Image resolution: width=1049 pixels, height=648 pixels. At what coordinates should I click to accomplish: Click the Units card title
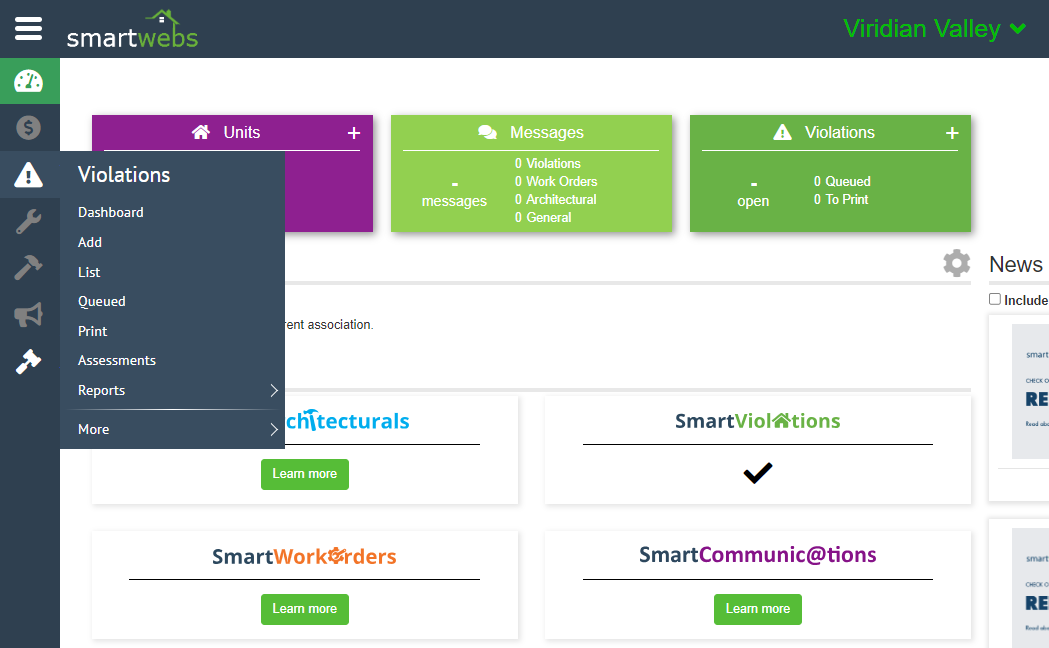tap(242, 132)
